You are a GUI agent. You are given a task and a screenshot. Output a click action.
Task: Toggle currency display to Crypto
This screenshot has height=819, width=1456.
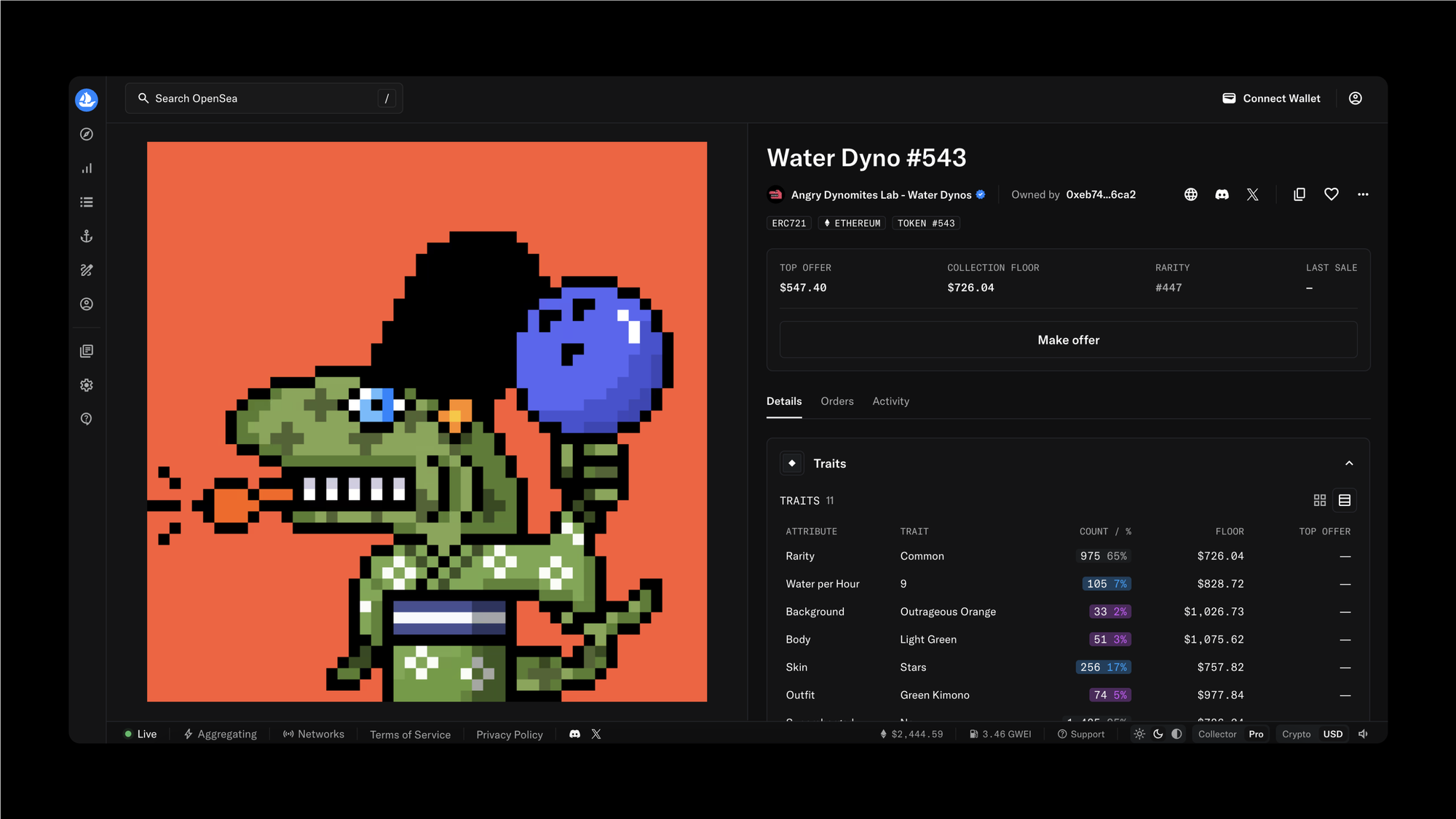(x=1296, y=734)
